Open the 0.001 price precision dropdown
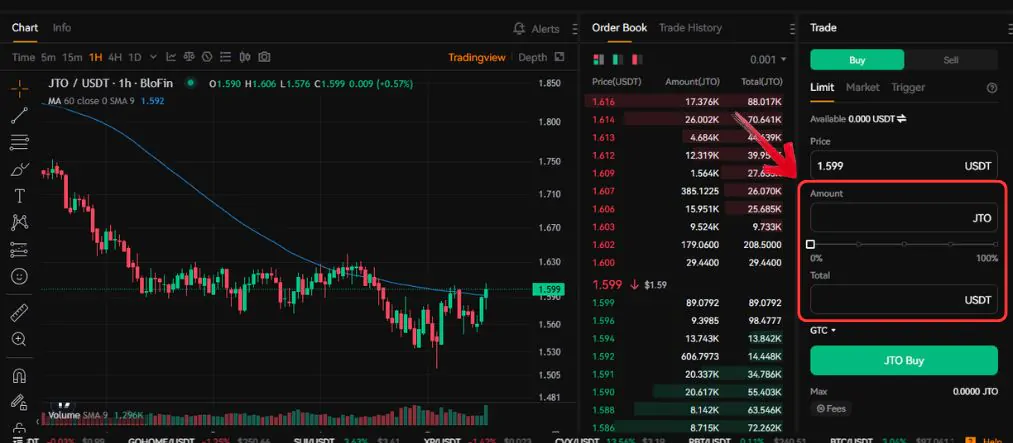This screenshot has height=443, width=1013. click(x=768, y=59)
